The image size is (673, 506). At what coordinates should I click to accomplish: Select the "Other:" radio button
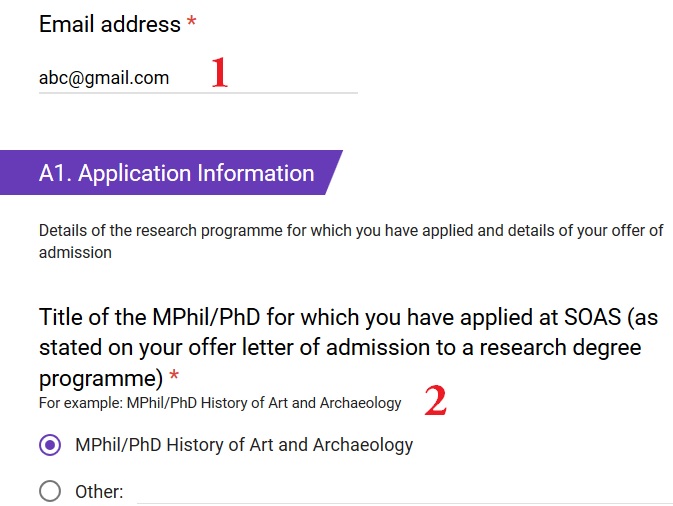tap(50, 491)
